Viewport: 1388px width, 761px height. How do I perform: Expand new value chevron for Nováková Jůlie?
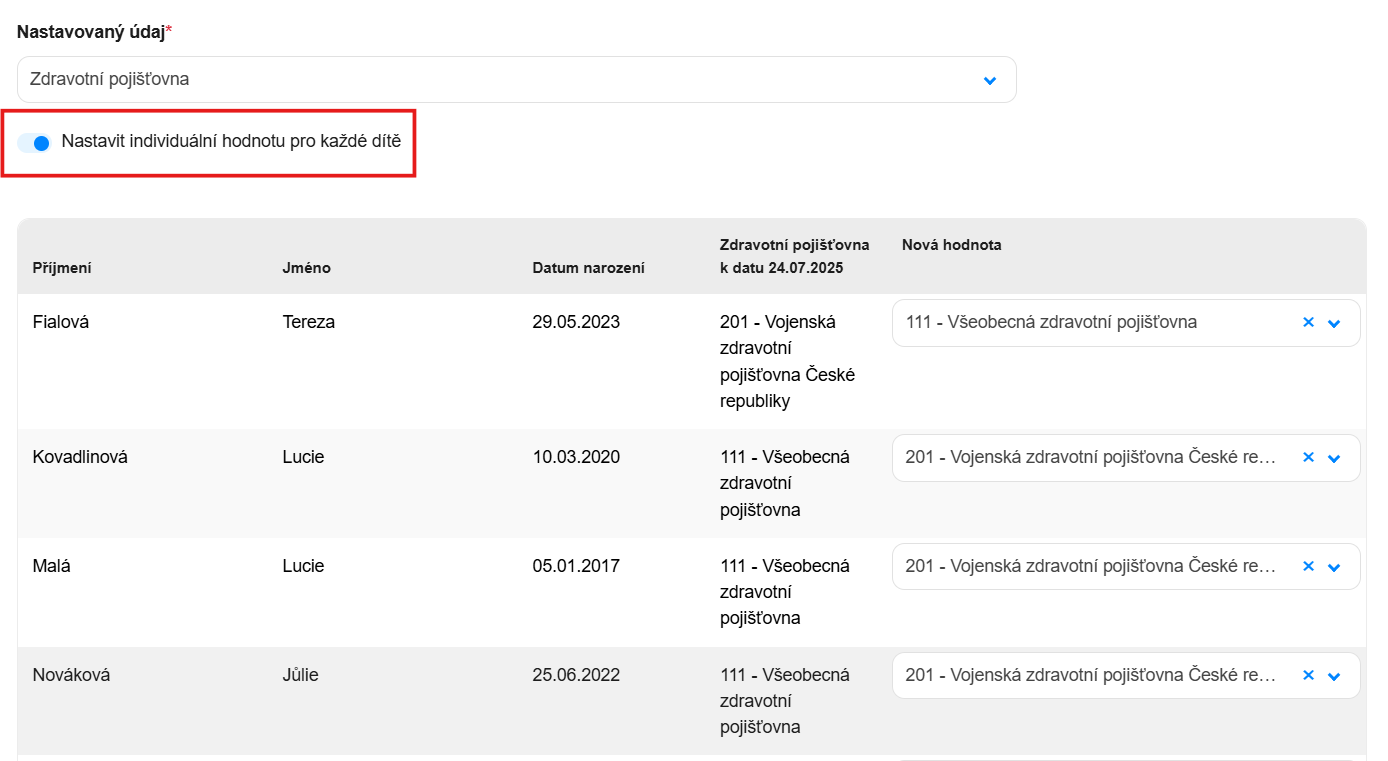(x=1334, y=676)
